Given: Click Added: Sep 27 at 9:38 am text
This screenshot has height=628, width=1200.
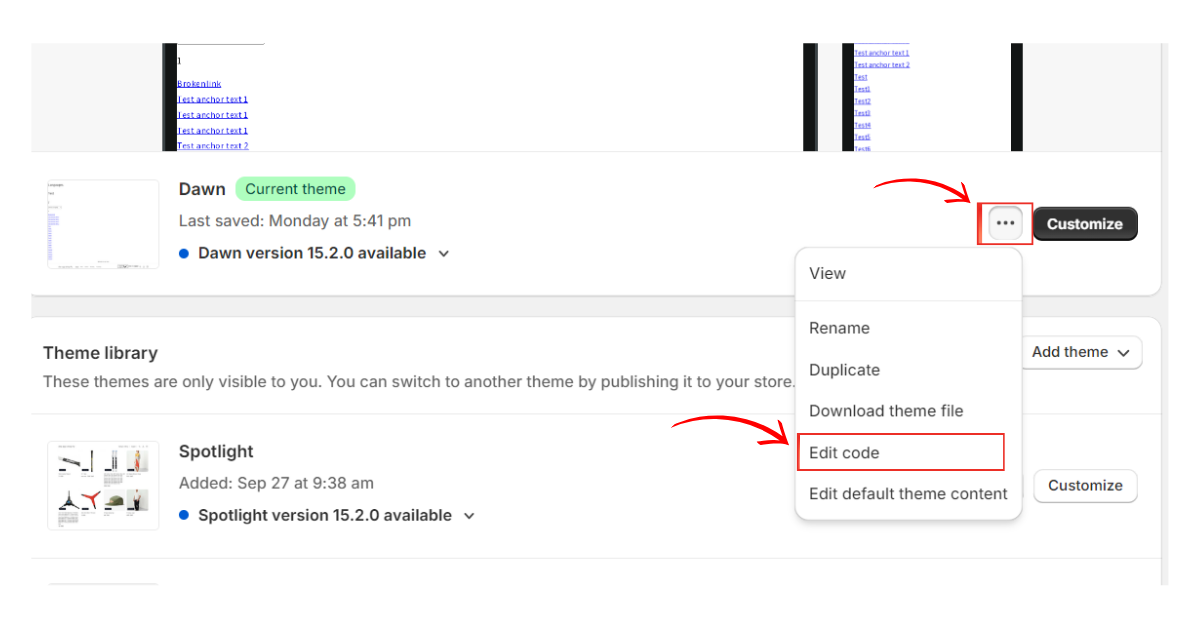Looking at the screenshot, I should tap(276, 483).
